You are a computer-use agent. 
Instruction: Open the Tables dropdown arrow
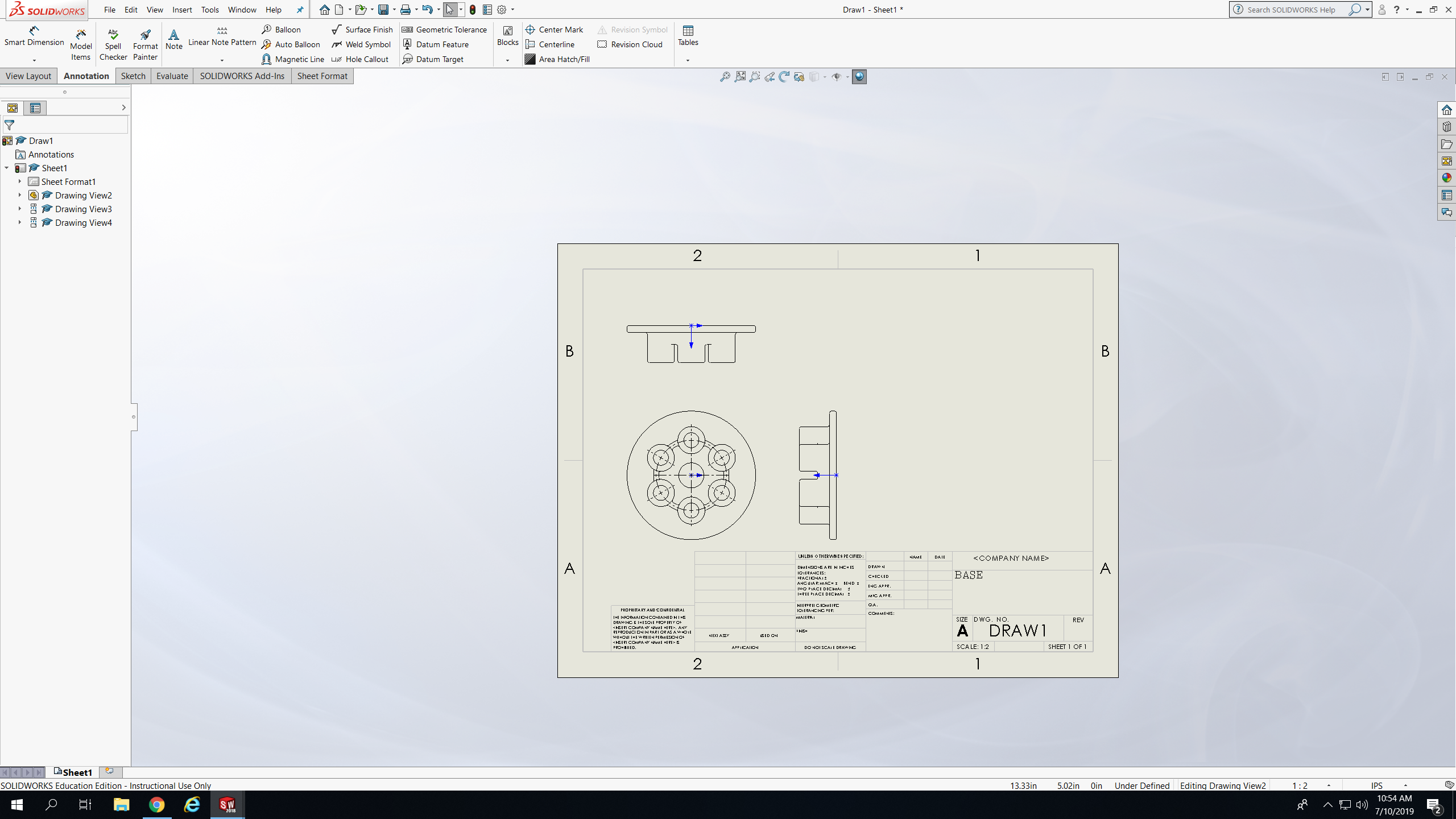(x=688, y=60)
